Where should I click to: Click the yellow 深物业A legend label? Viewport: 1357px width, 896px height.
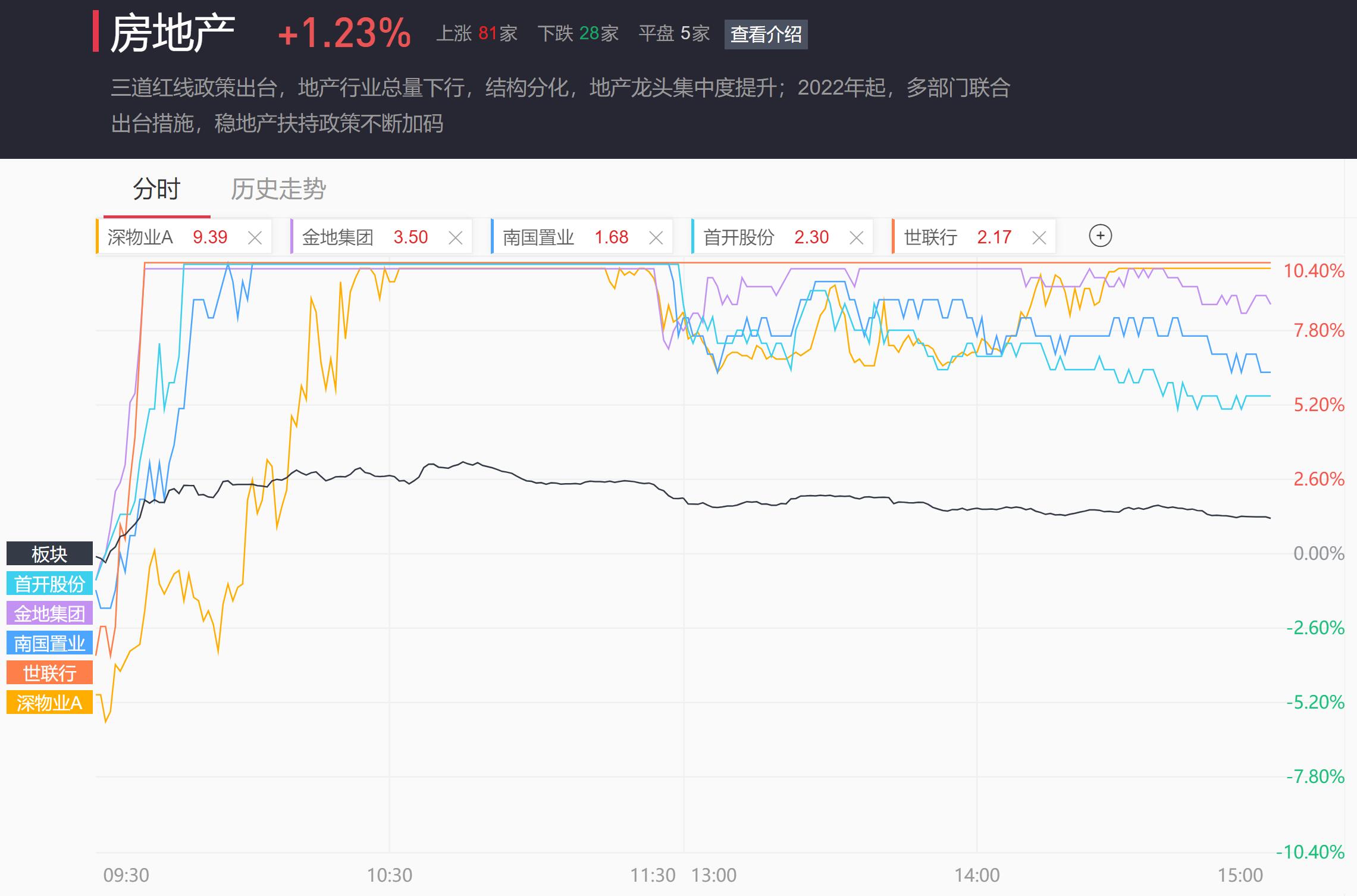pos(49,703)
